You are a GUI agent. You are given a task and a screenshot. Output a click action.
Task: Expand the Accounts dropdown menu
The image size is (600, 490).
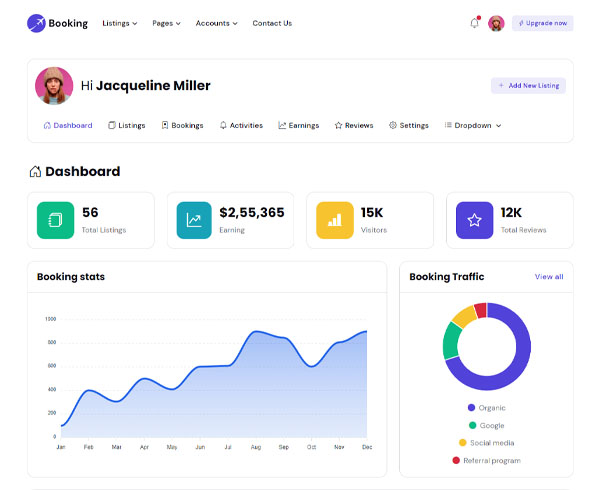(217, 23)
